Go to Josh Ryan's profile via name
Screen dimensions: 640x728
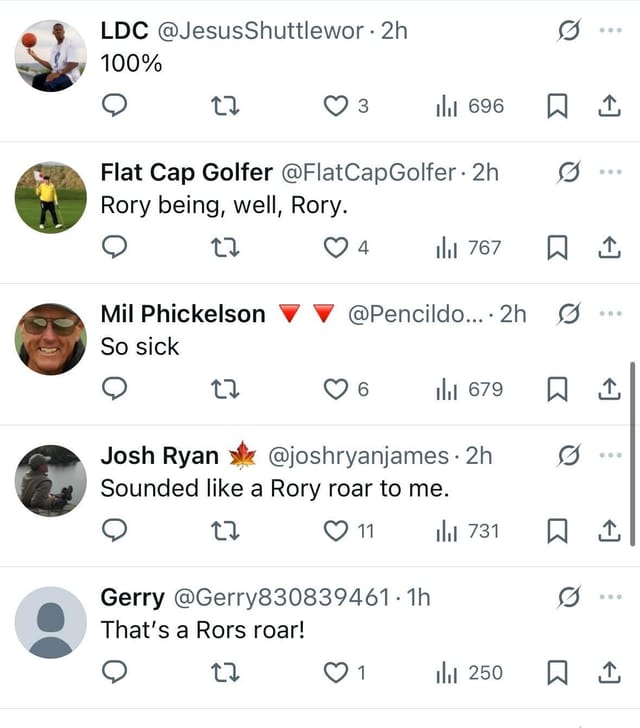(x=159, y=456)
